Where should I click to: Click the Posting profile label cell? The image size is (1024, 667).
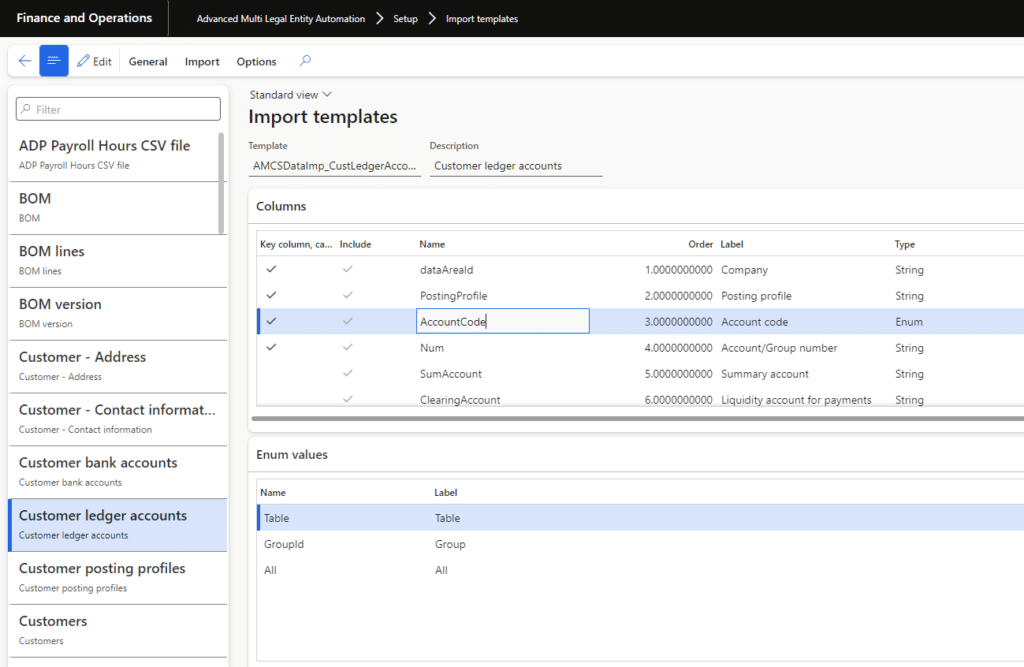point(756,296)
